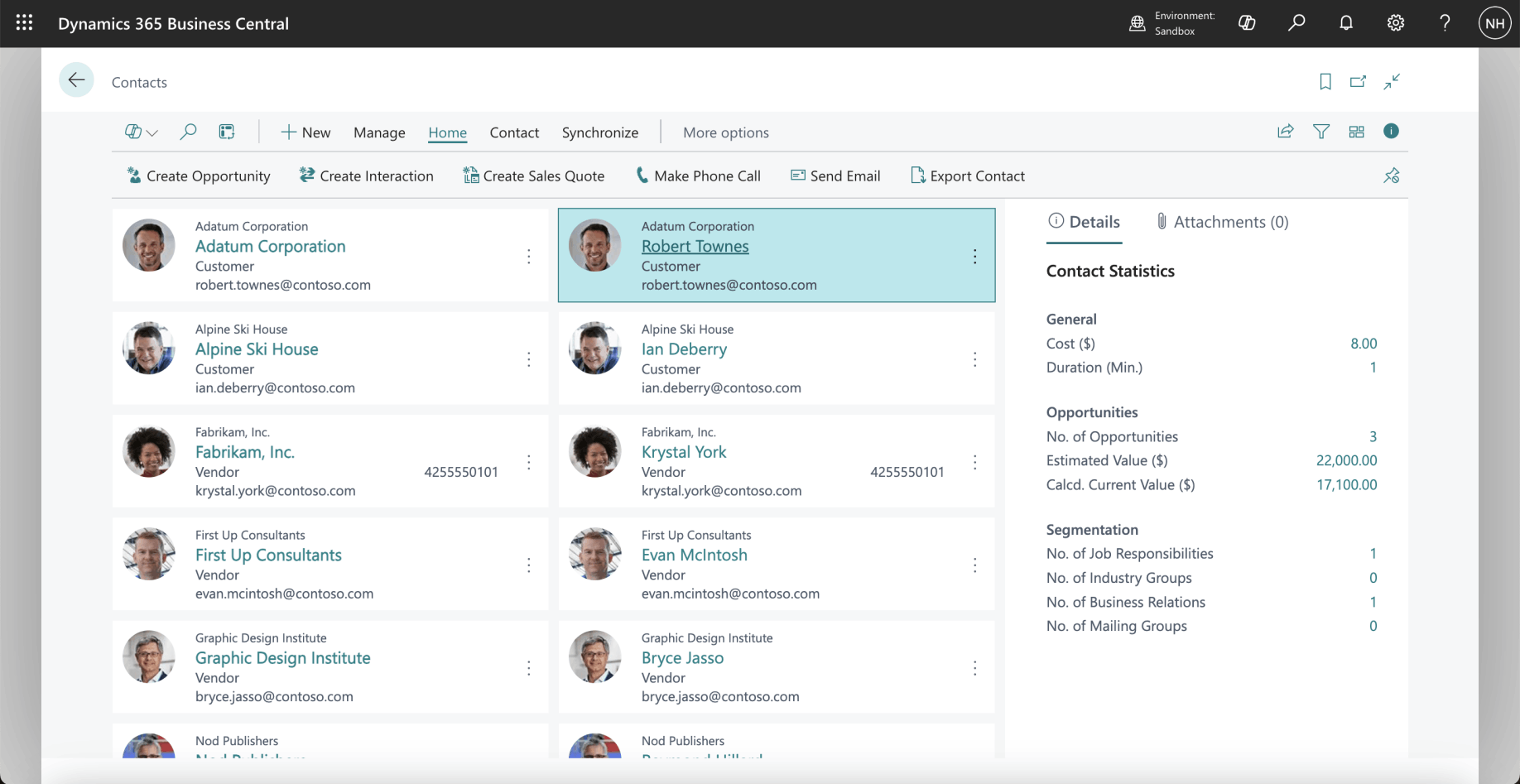
Task: Drill into Calcd. Current Value 17,100.00
Action: [1347, 484]
